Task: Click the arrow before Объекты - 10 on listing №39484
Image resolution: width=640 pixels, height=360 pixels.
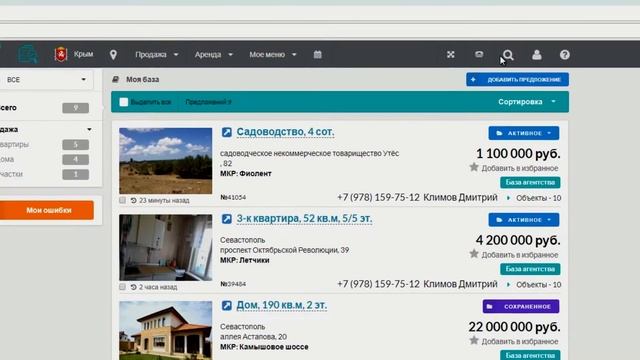Action: coord(508,284)
